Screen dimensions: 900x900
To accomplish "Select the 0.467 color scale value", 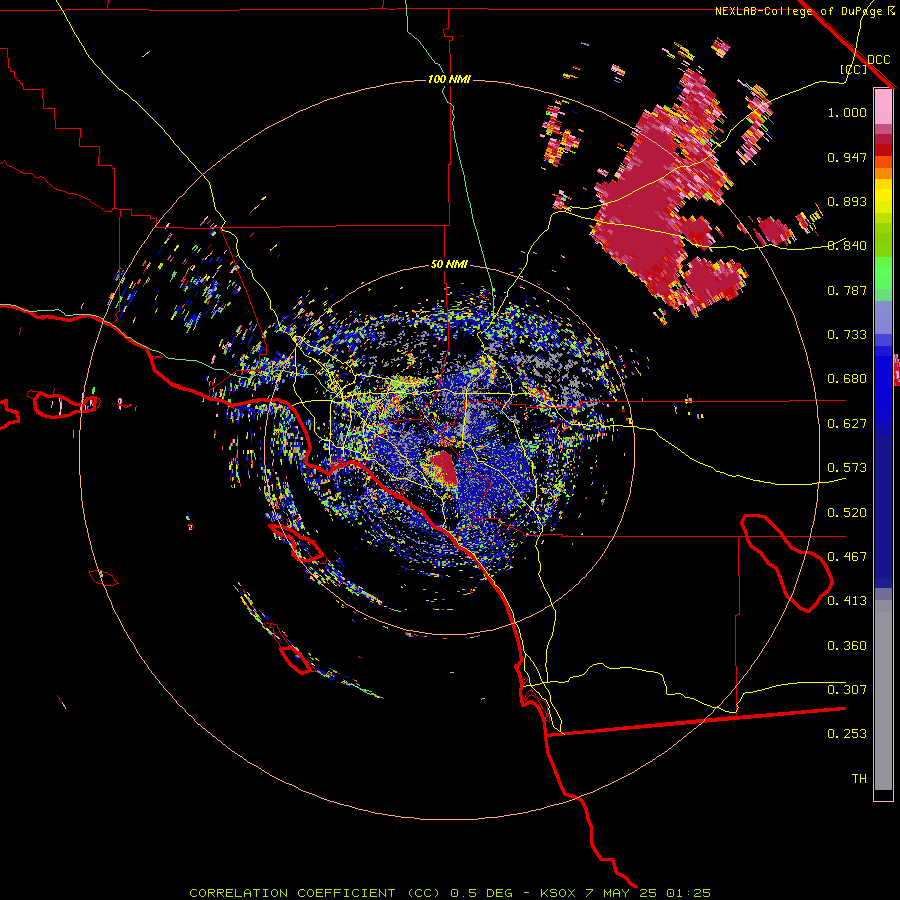I will pos(847,557).
